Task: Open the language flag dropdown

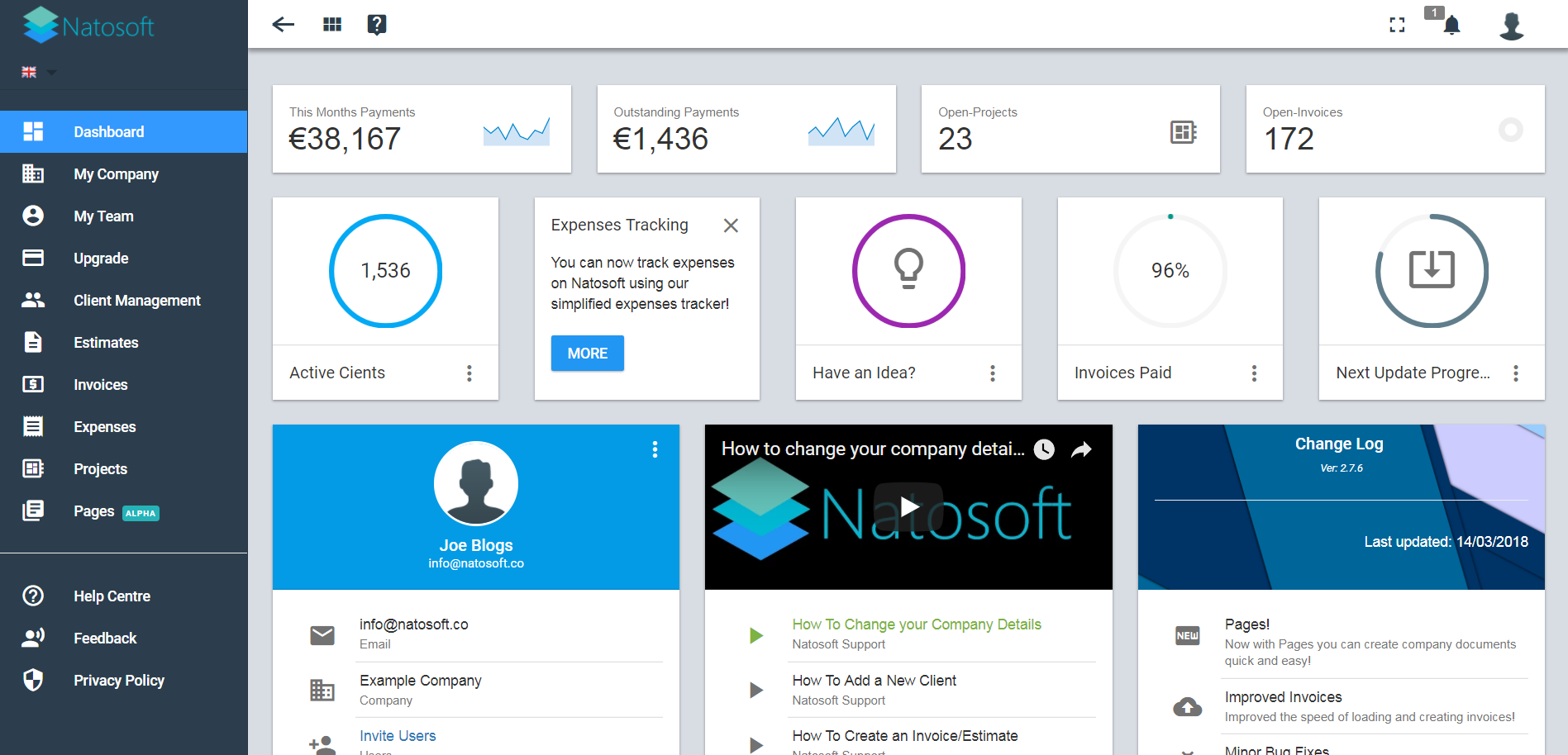Action: pyautogui.click(x=39, y=72)
